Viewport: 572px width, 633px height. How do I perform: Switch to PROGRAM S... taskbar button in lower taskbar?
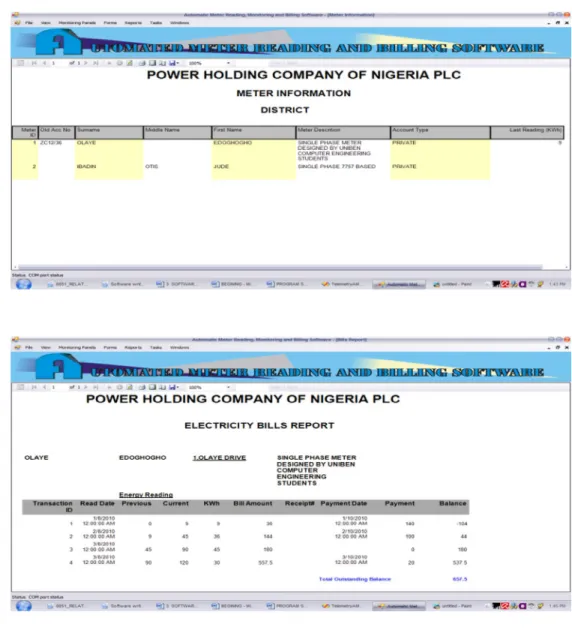click(x=286, y=606)
